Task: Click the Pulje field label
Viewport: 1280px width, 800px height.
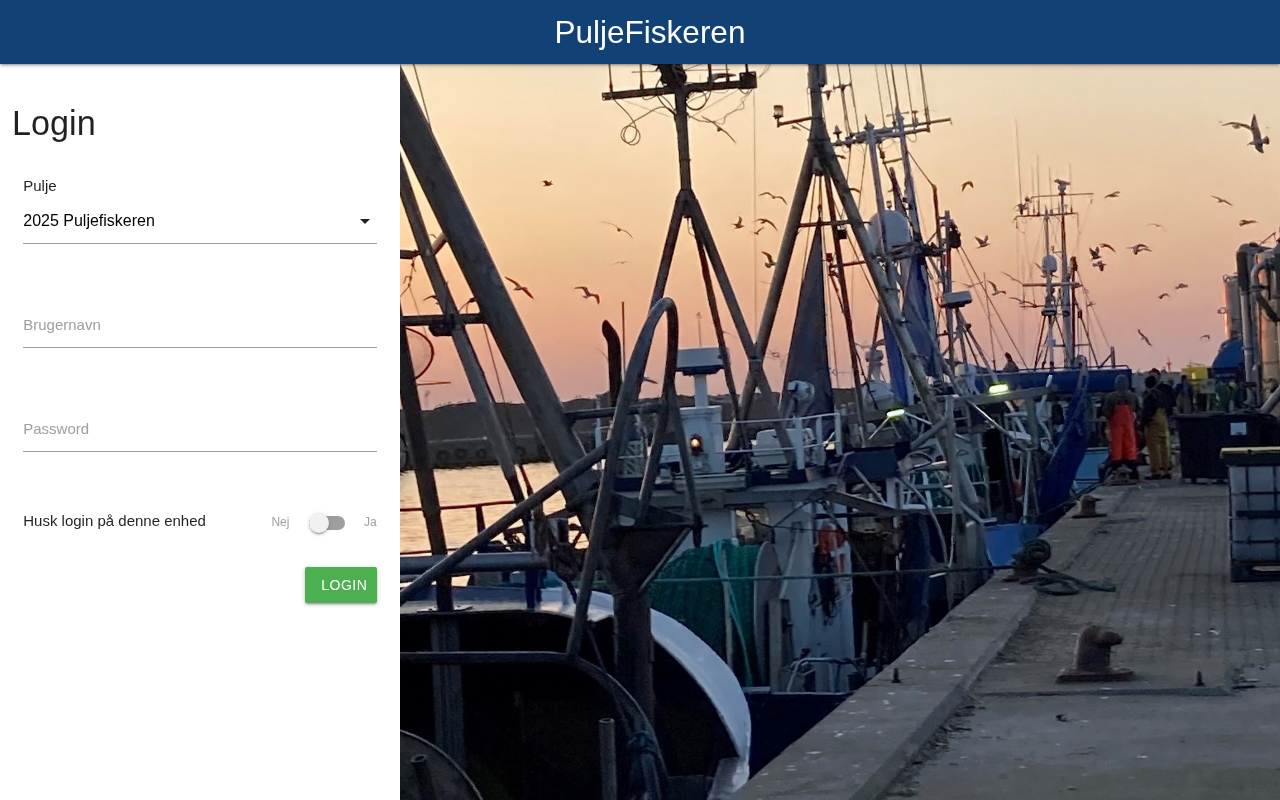Action: tap(40, 186)
